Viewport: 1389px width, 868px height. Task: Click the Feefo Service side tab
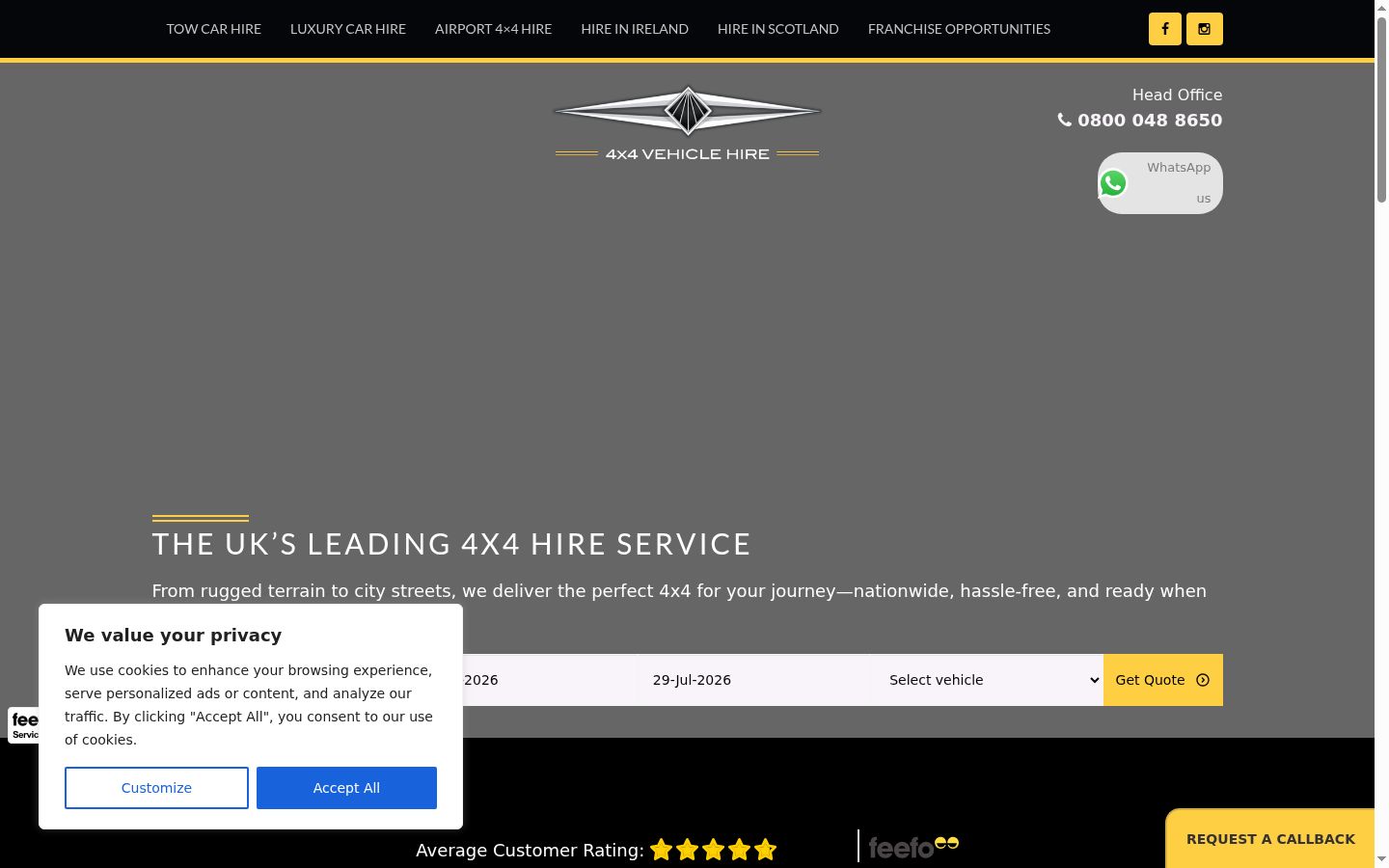[23, 725]
